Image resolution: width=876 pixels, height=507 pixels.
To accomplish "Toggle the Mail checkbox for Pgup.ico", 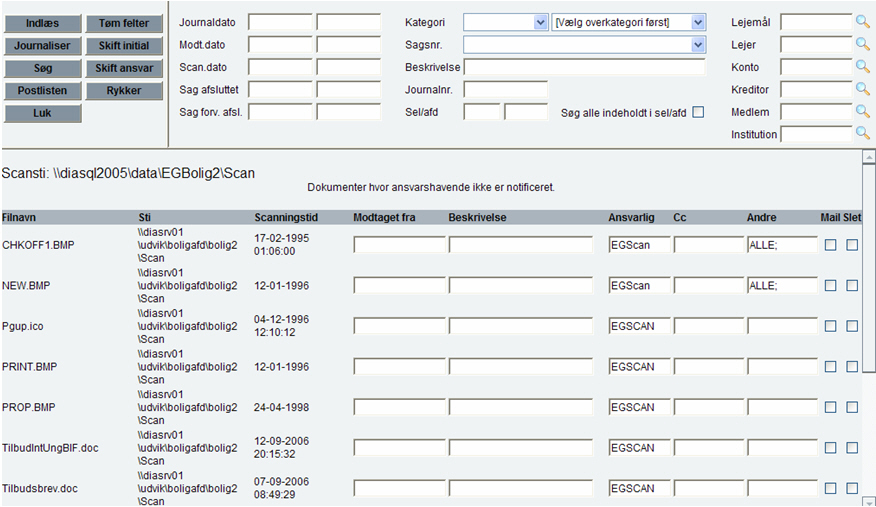I will click(x=831, y=326).
